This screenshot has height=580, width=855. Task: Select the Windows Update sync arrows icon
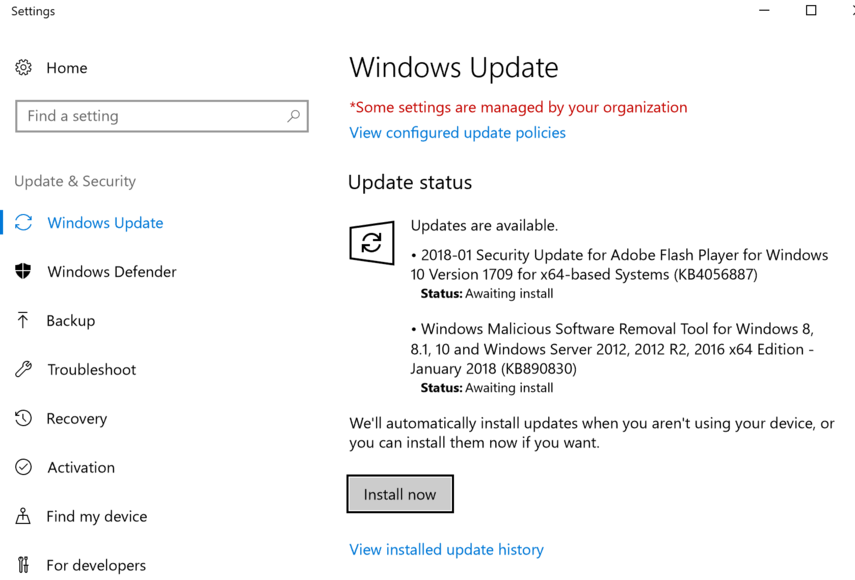click(24, 223)
